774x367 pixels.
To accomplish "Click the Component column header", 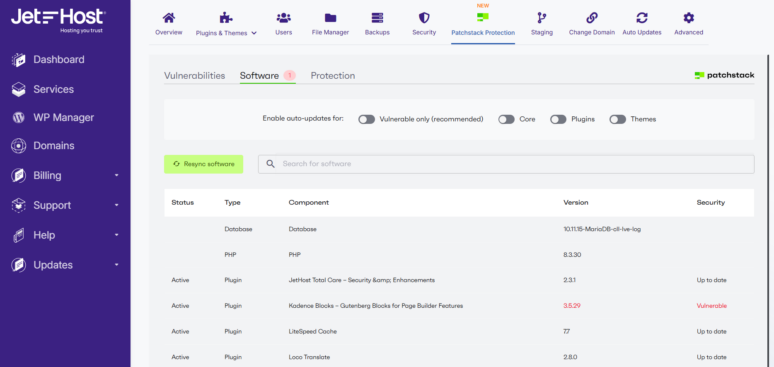I will pos(309,203).
